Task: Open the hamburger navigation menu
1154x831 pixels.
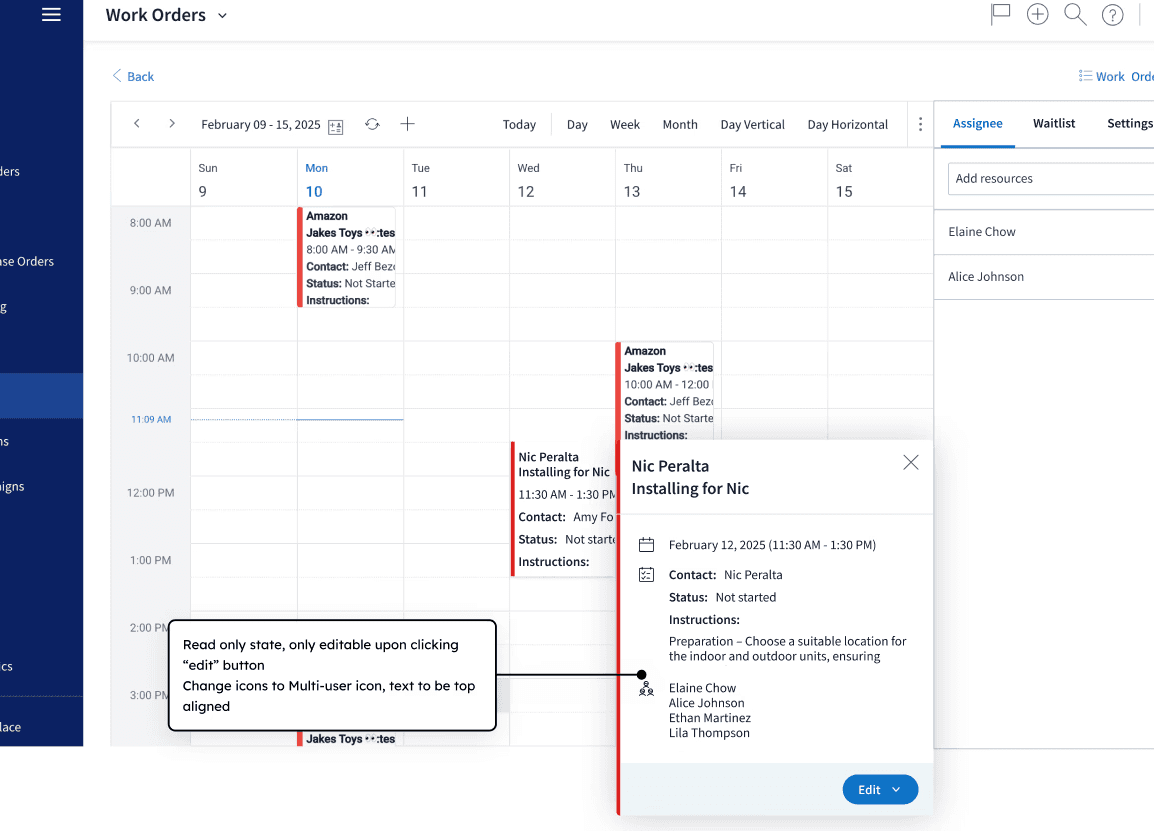Action: [x=51, y=15]
